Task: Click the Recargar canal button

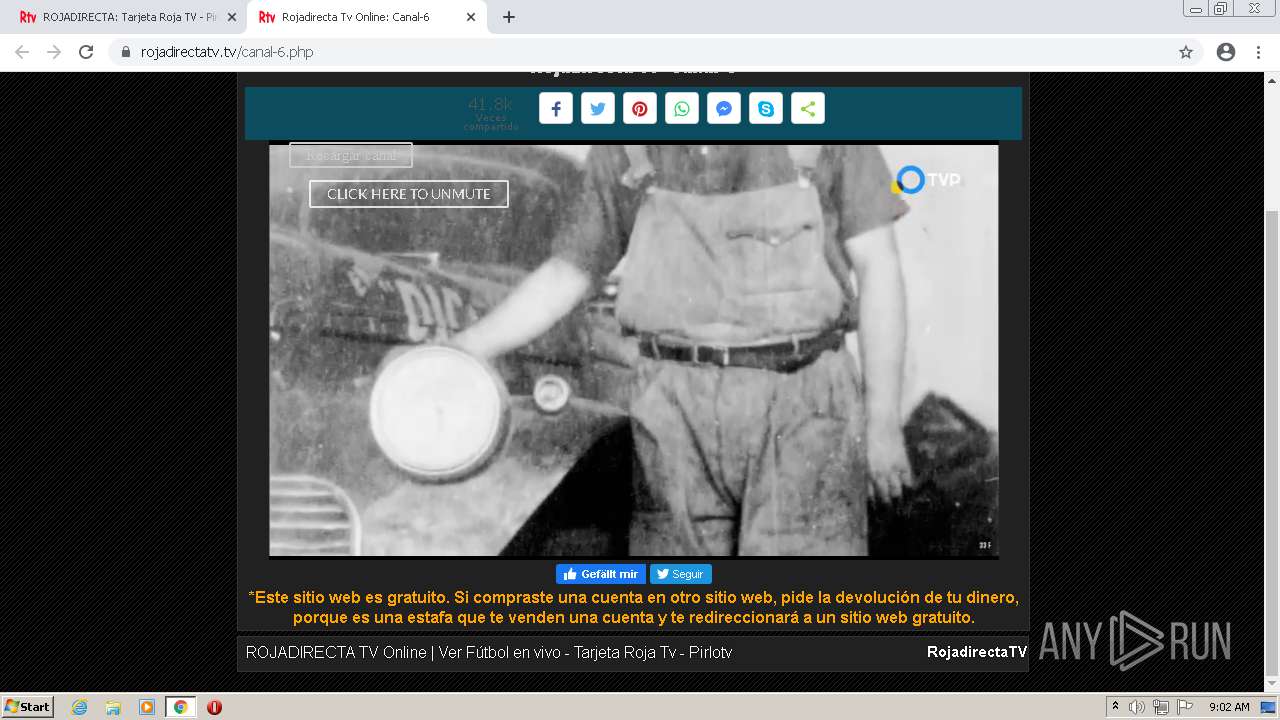Action: click(351, 155)
